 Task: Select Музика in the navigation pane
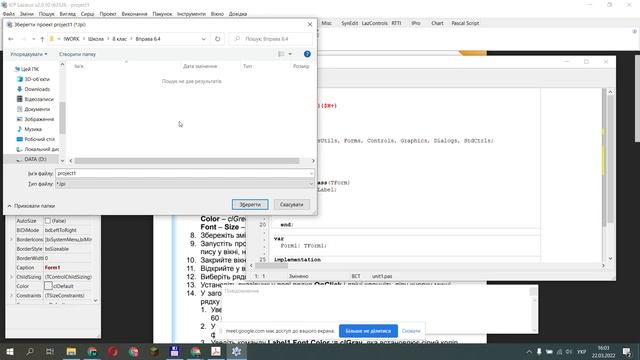[29, 129]
